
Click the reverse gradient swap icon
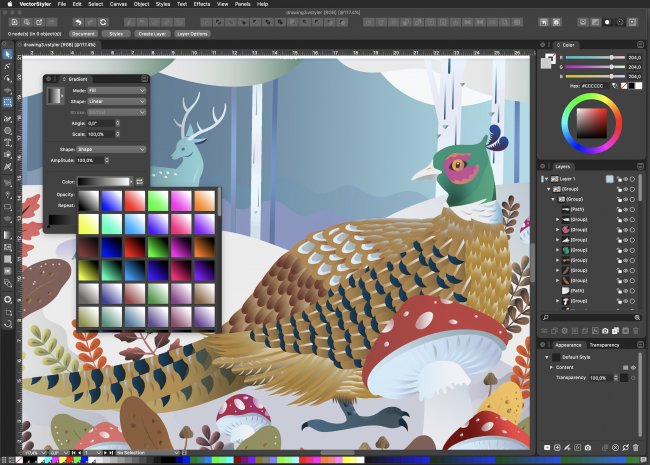pyautogui.click(x=140, y=181)
